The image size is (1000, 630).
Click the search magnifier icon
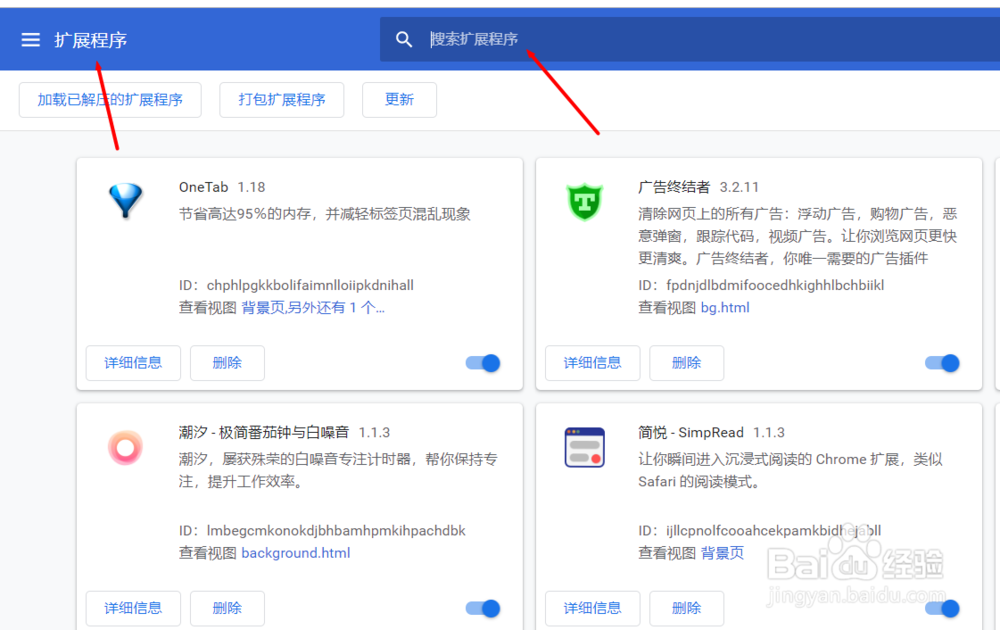[404, 40]
